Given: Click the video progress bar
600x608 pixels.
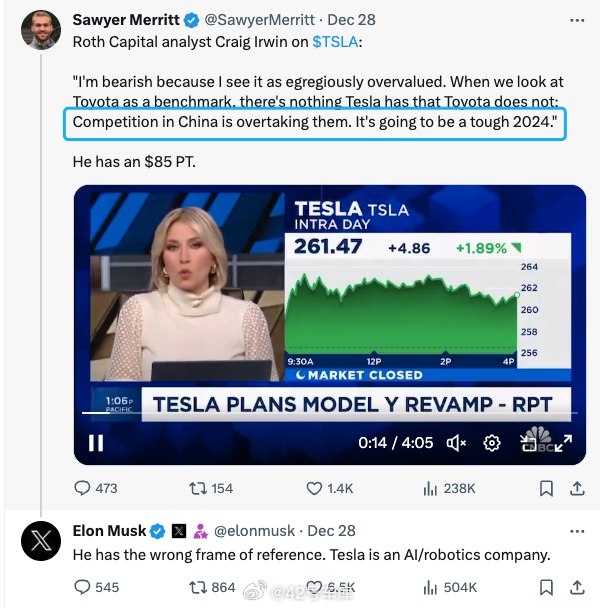Looking at the screenshot, I should 329,413.
